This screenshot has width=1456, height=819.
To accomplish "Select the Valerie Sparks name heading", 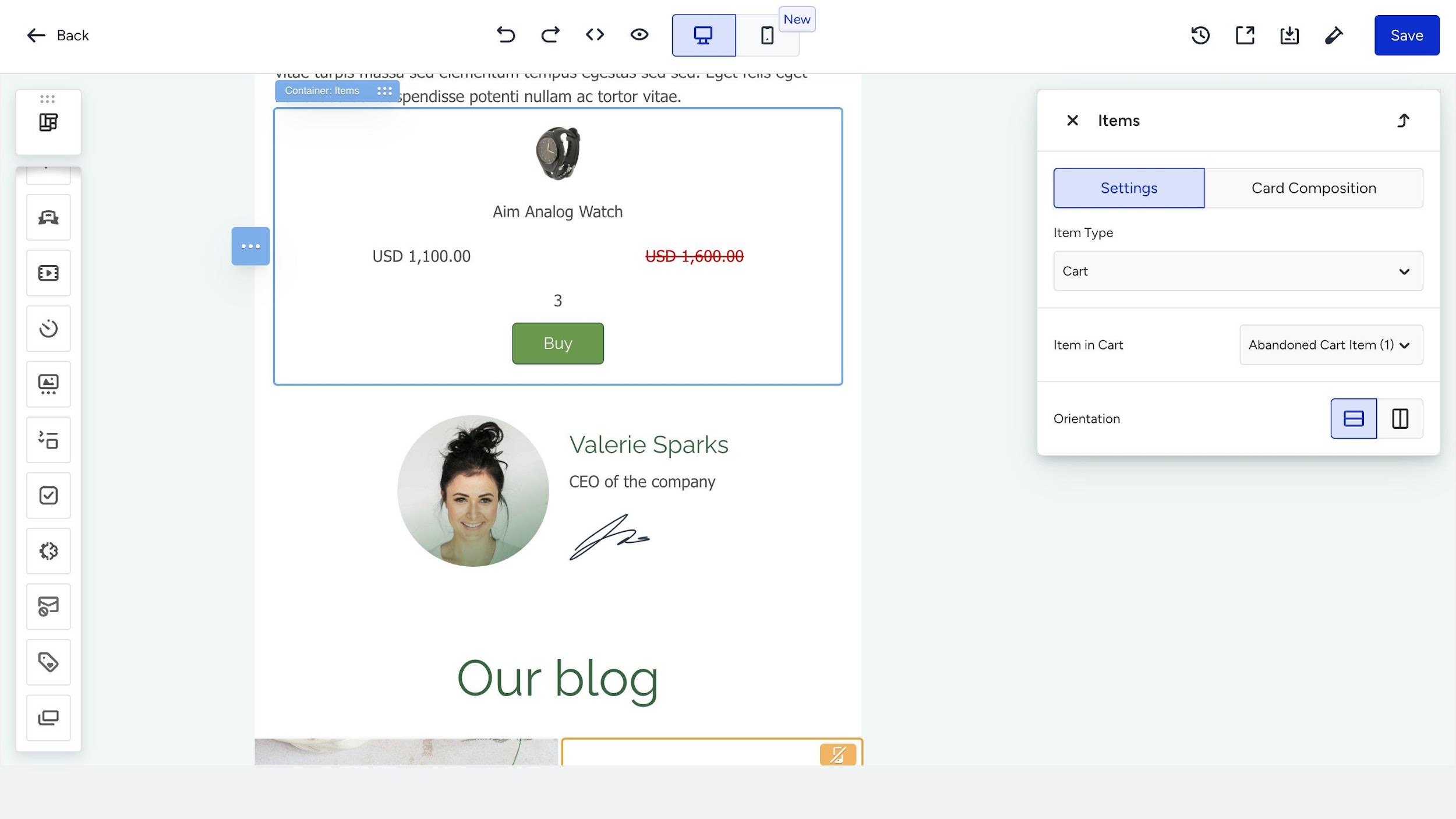I will click(x=648, y=445).
